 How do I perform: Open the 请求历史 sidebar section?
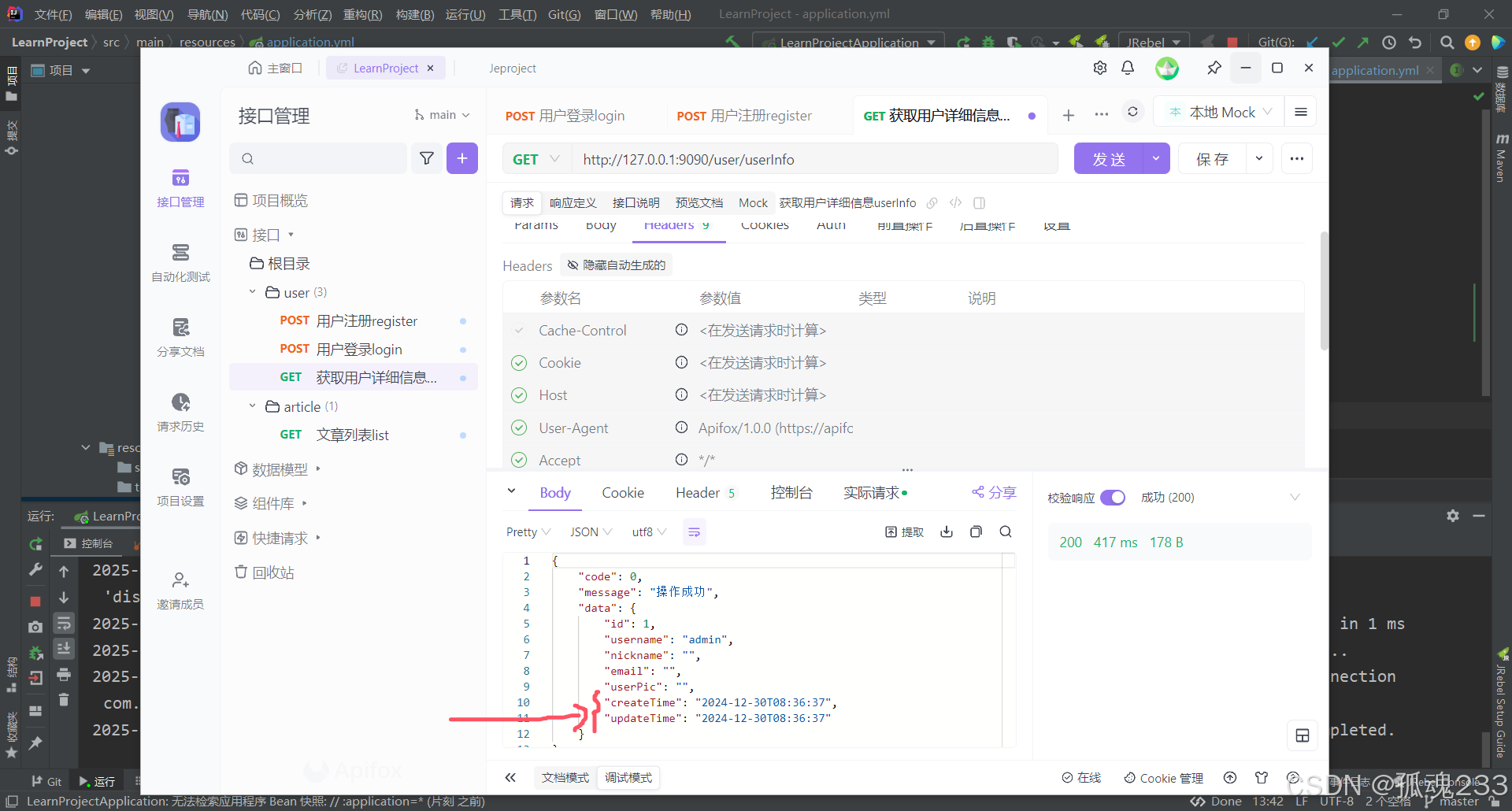click(180, 413)
